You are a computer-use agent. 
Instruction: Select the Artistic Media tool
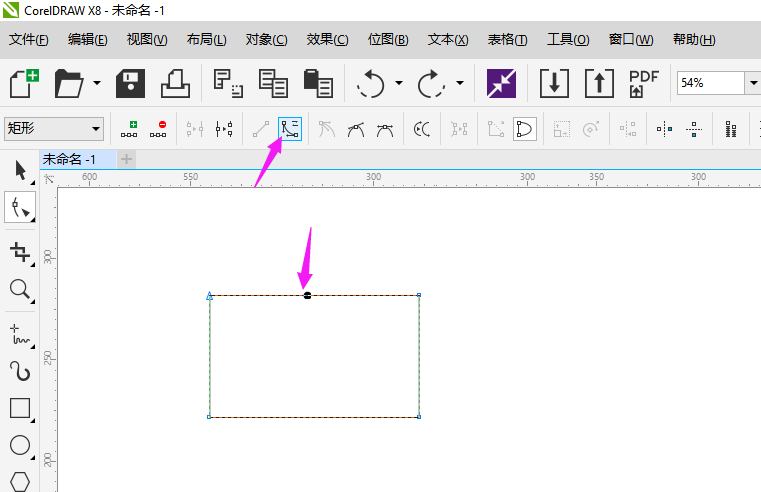20,371
